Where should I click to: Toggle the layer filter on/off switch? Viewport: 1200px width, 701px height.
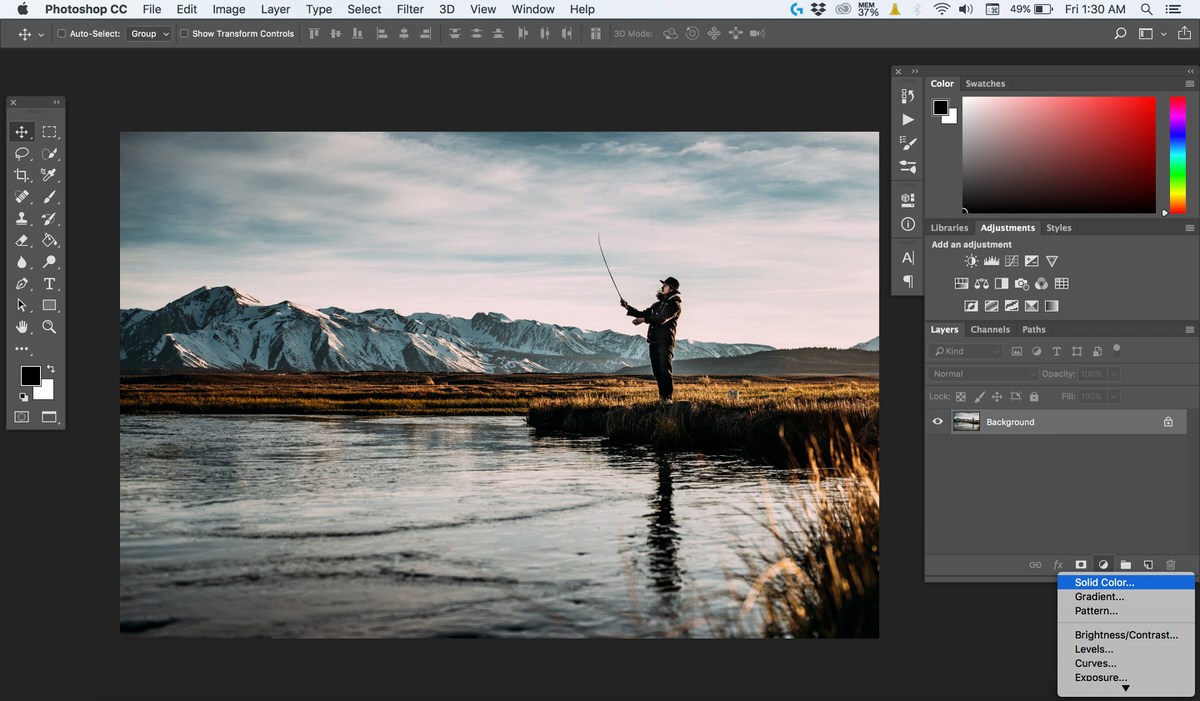pyautogui.click(x=1116, y=349)
